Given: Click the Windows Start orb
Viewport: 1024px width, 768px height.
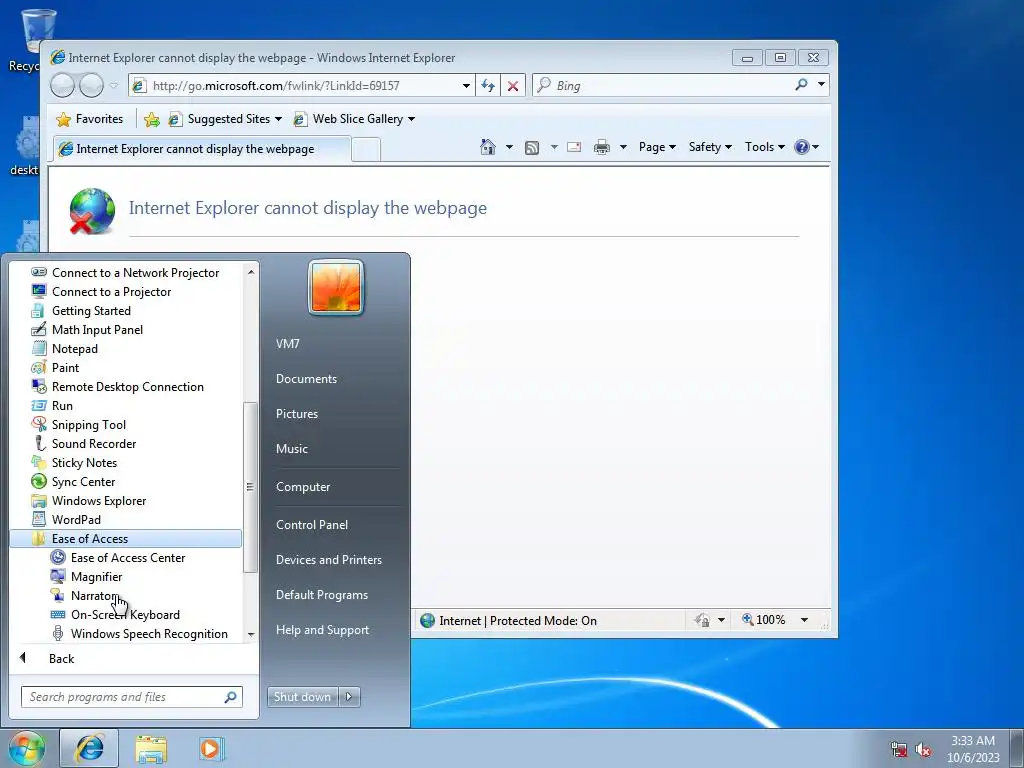Looking at the screenshot, I should pos(26,748).
